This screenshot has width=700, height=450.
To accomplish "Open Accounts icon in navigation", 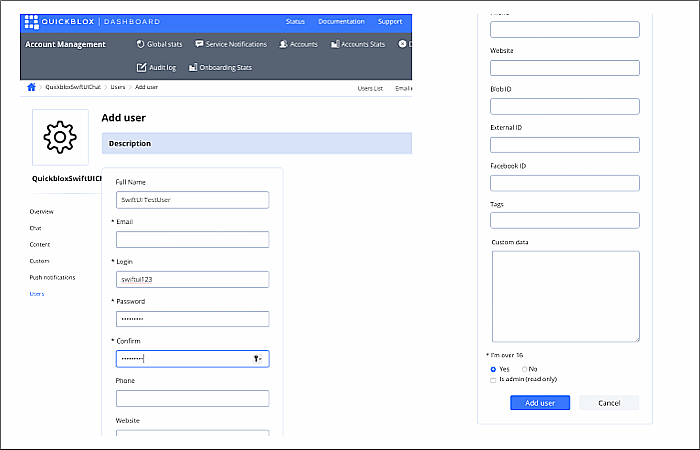I will [283, 44].
